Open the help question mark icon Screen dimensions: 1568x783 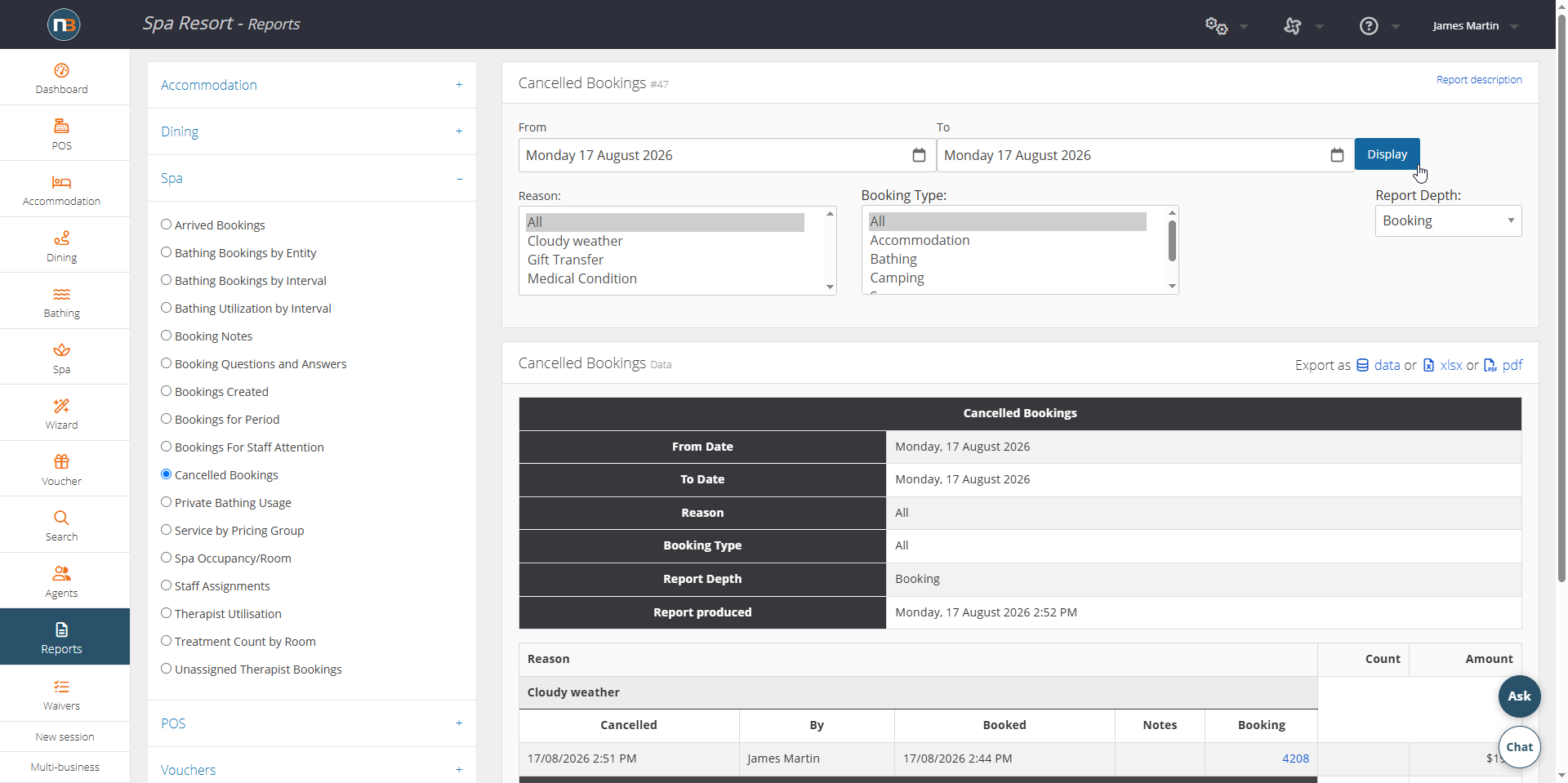point(1369,26)
